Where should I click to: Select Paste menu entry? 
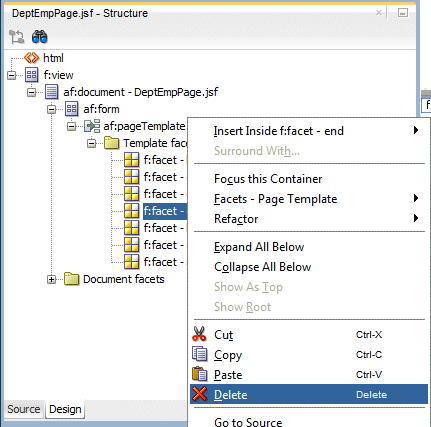(309, 374)
